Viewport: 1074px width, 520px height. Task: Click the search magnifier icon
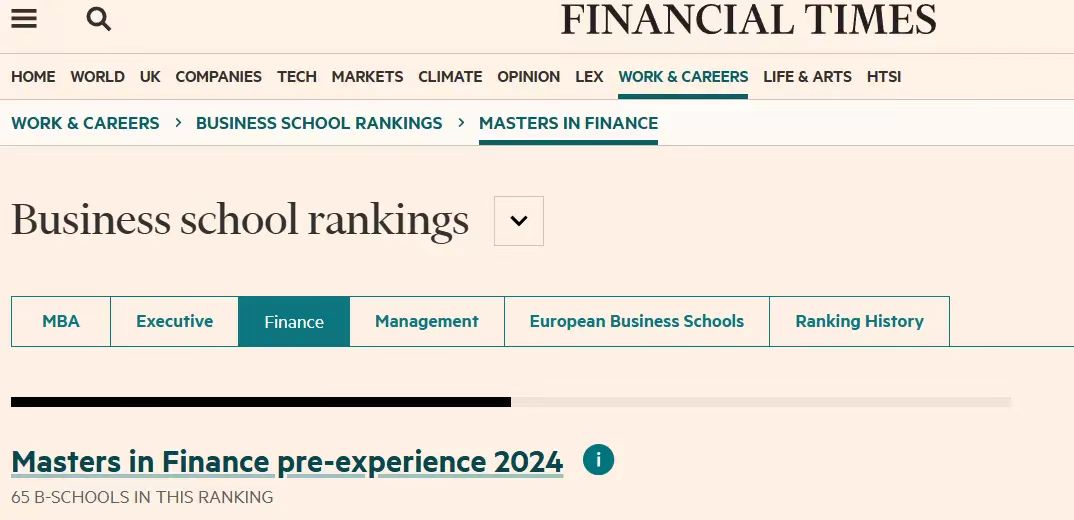point(99,19)
